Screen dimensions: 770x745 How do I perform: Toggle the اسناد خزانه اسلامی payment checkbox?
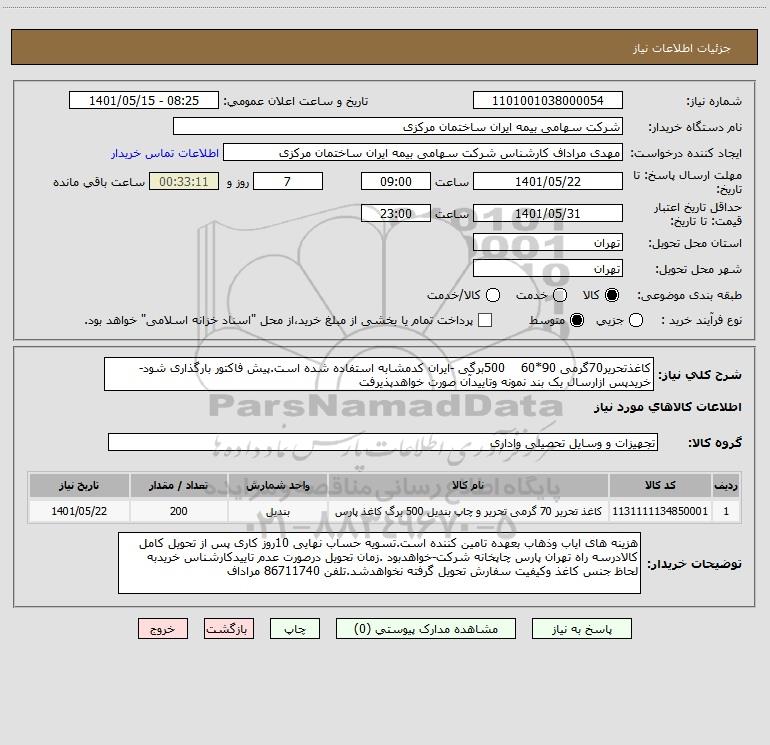click(x=485, y=320)
